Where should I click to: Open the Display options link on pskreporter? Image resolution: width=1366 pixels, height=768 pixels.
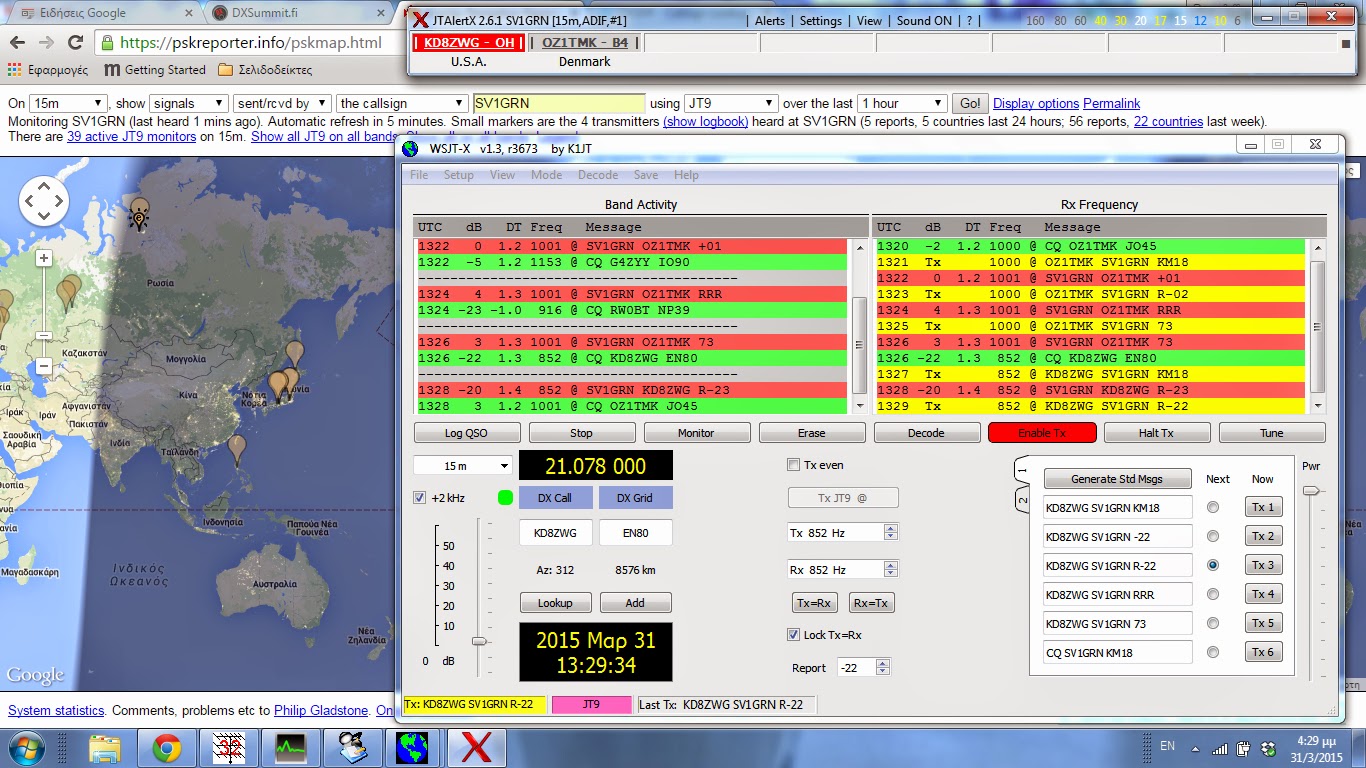(1034, 103)
